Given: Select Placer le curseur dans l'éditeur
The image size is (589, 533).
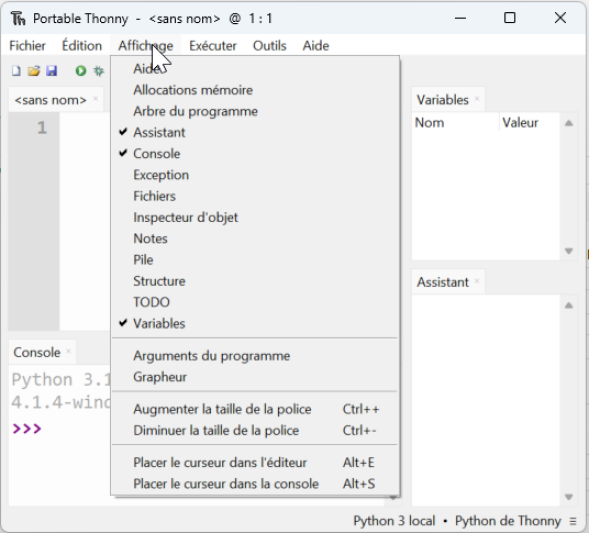Looking at the screenshot, I should 255,462.
